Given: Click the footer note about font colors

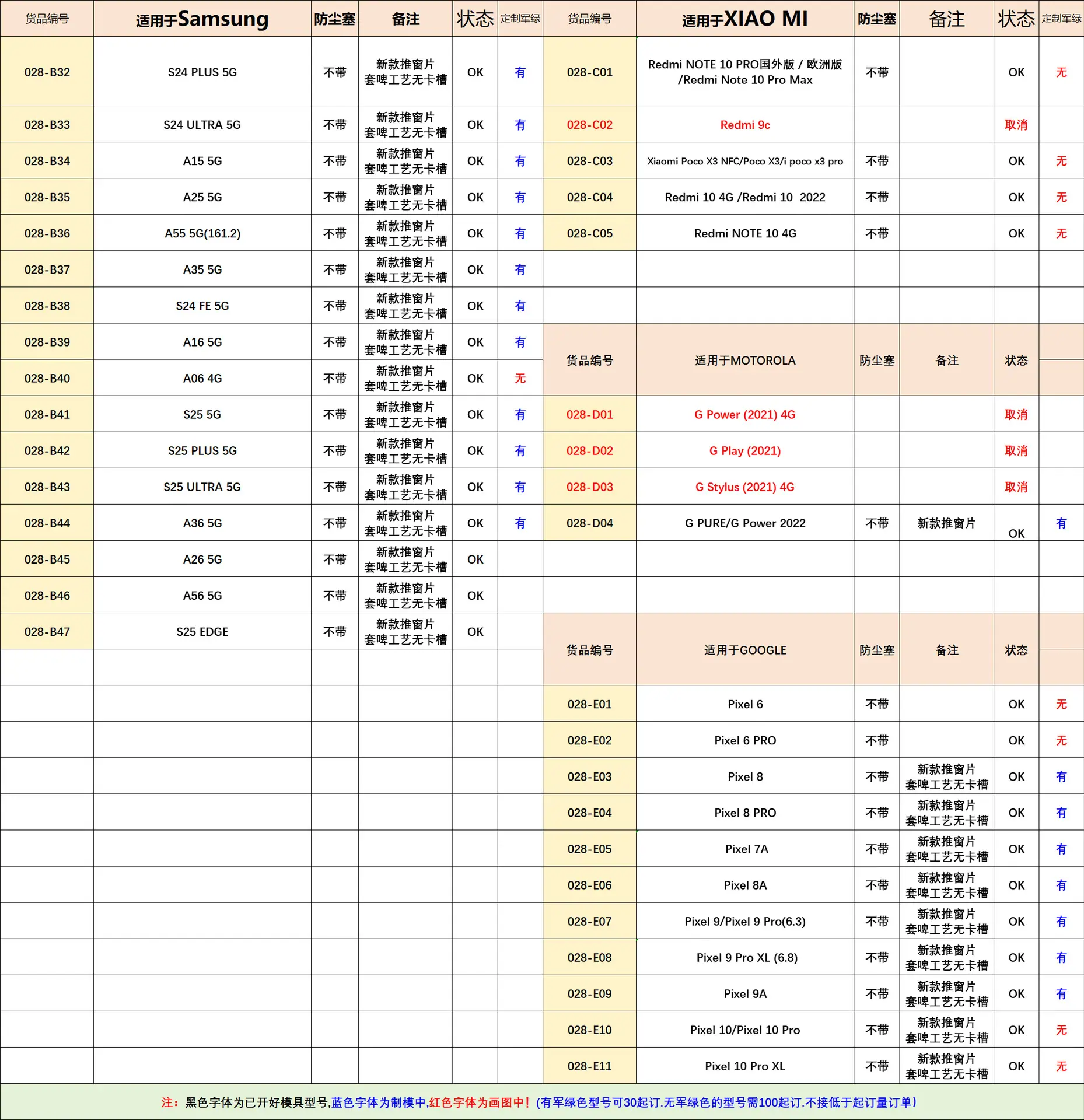Looking at the screenshot, I should pos(539,1102).
